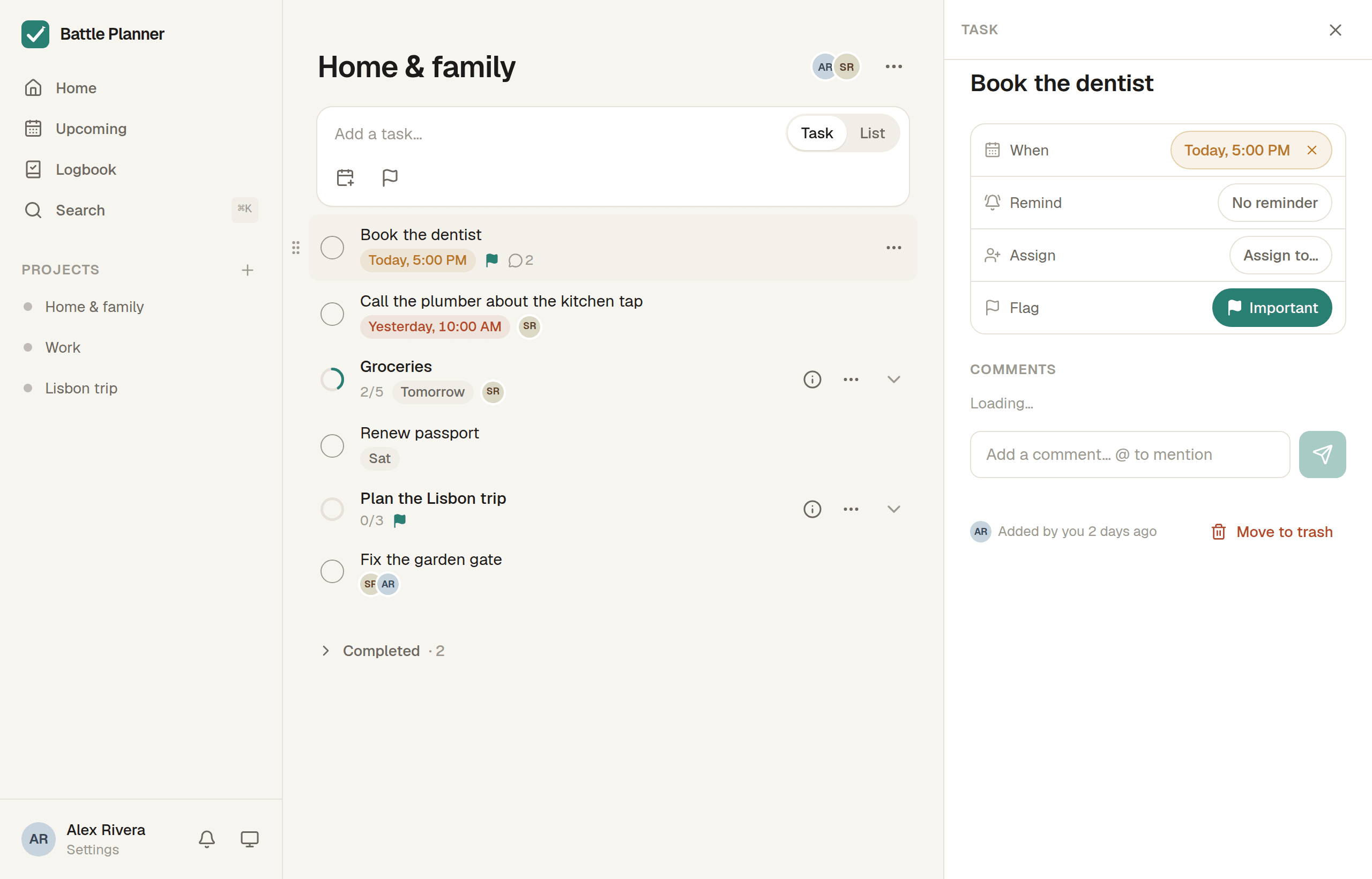Mark Book the dentist as complete
This screenshot has height=879, width=1372.
coord(332,248)
